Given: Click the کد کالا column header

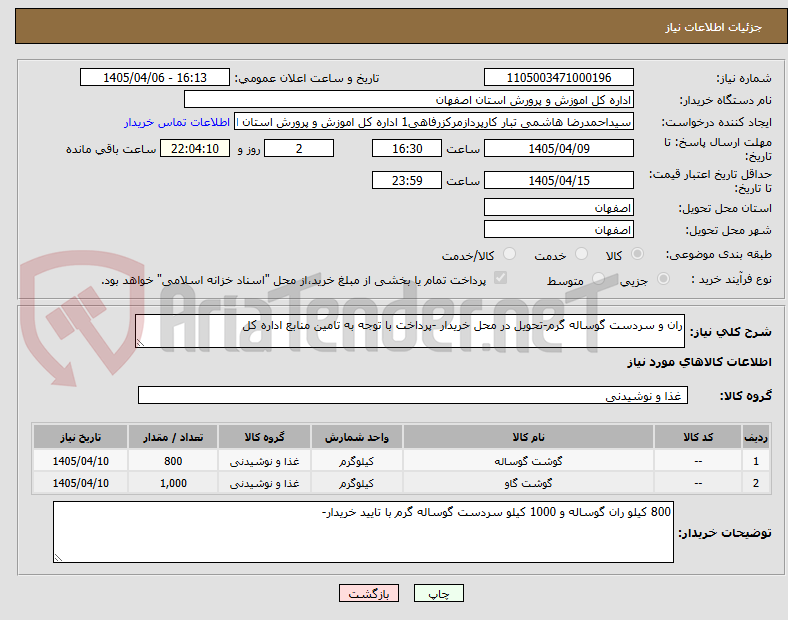Looking at the screenshot, I should coord(698,437).
